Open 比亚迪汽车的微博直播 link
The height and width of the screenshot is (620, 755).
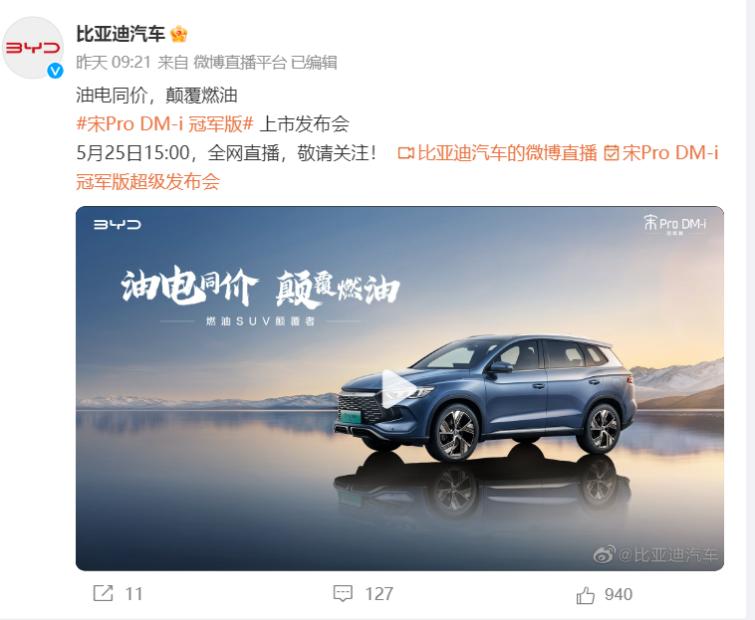coord(507,153)
